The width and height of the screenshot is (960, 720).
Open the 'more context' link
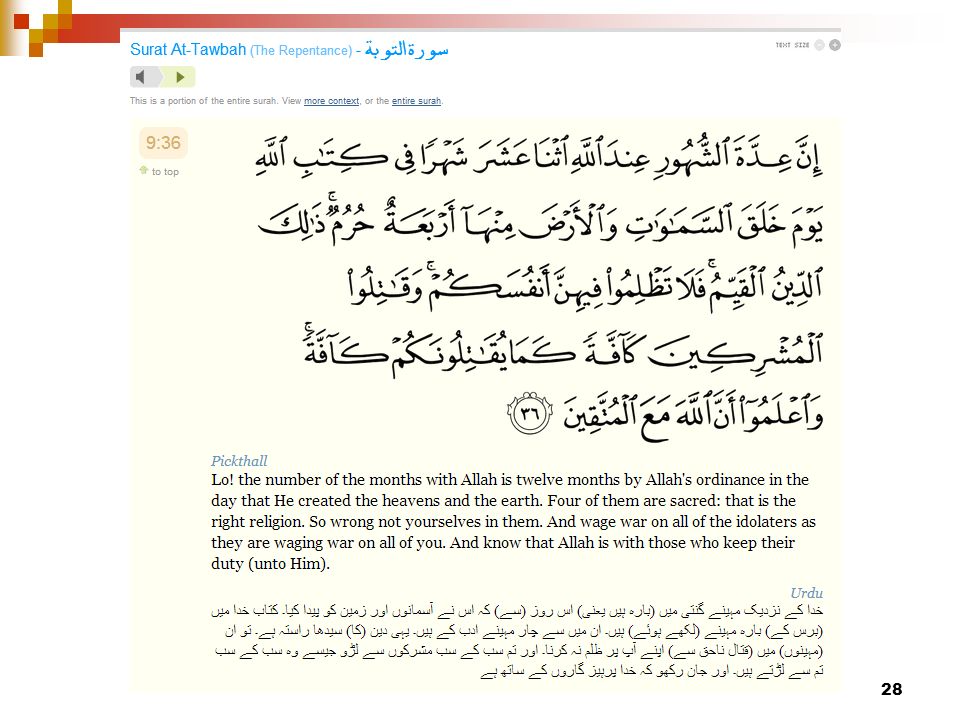331,101
